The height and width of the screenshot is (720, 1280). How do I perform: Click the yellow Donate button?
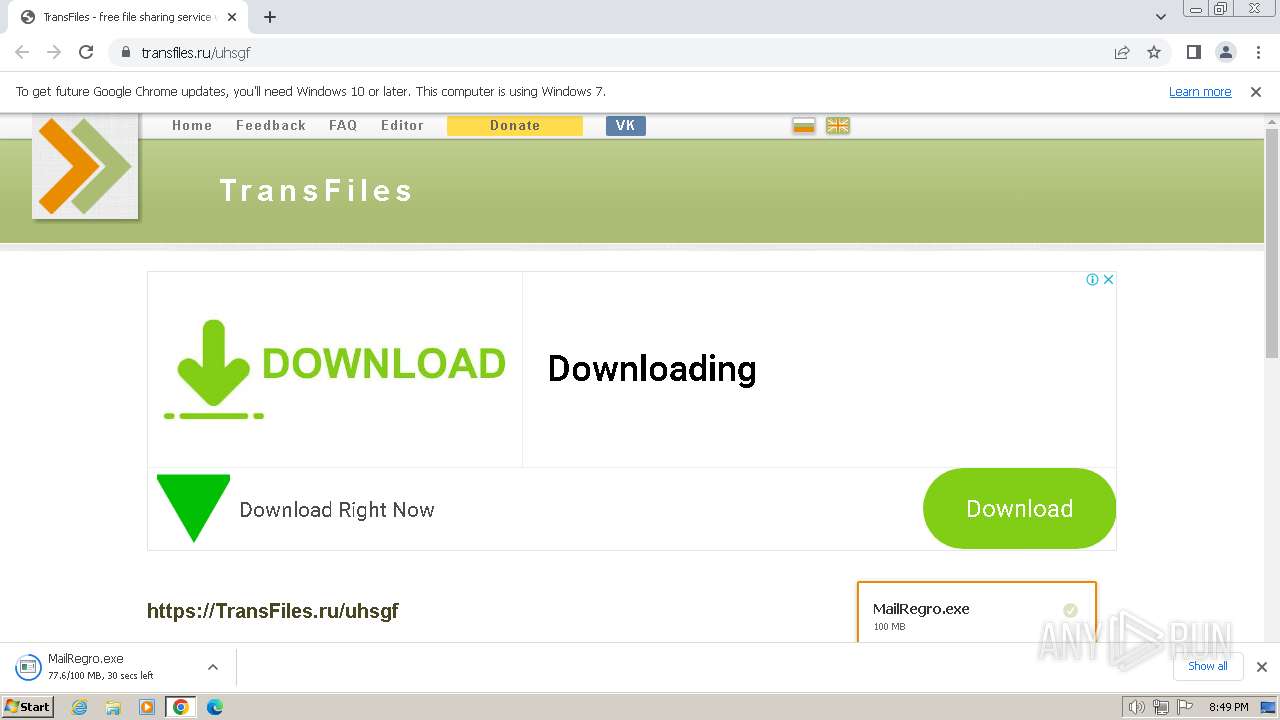click(515, 125)
